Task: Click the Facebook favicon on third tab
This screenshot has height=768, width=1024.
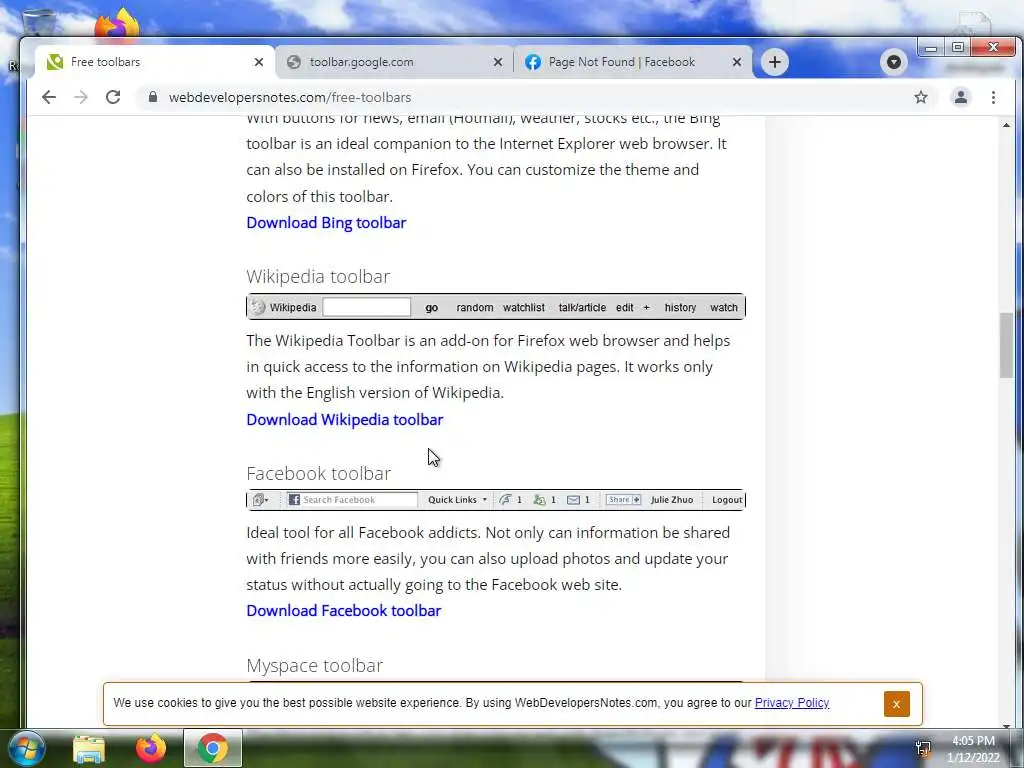Action: [533, 62]
